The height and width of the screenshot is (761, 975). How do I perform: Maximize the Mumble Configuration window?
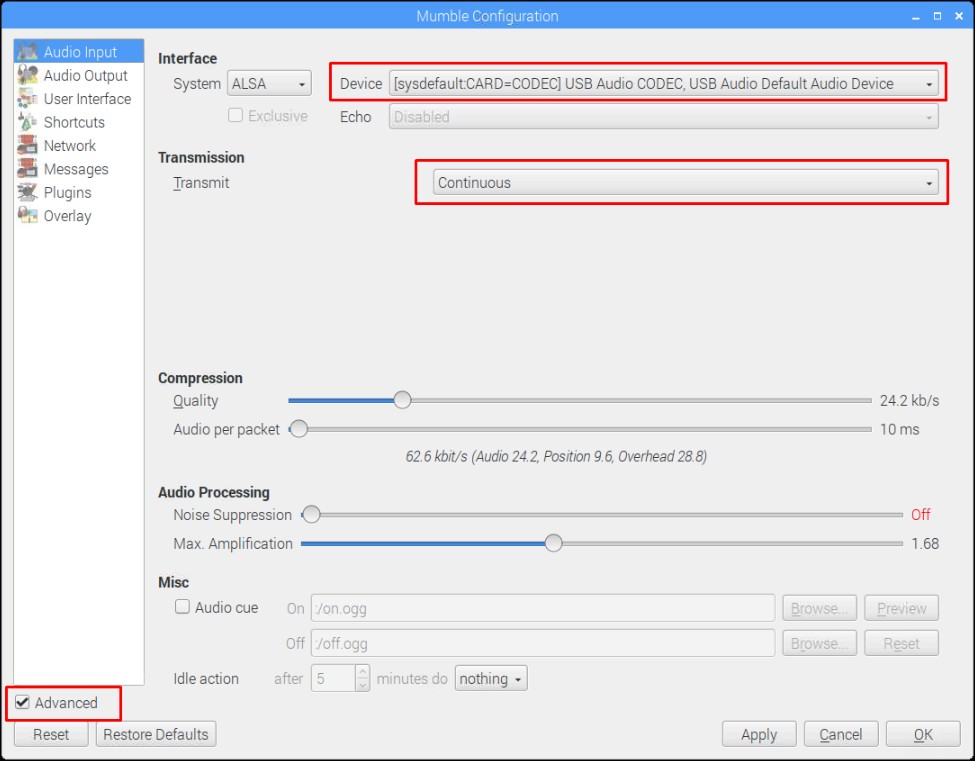(x=937, y=16)
